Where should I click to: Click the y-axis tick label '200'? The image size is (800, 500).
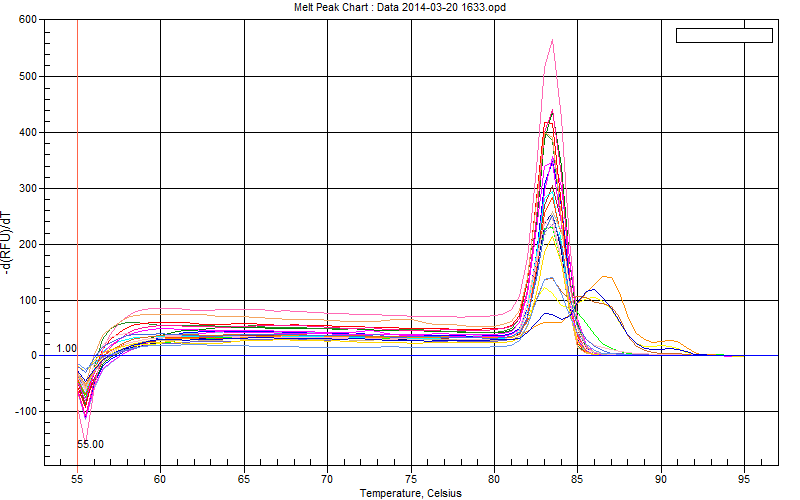click(x=28, y=245)
